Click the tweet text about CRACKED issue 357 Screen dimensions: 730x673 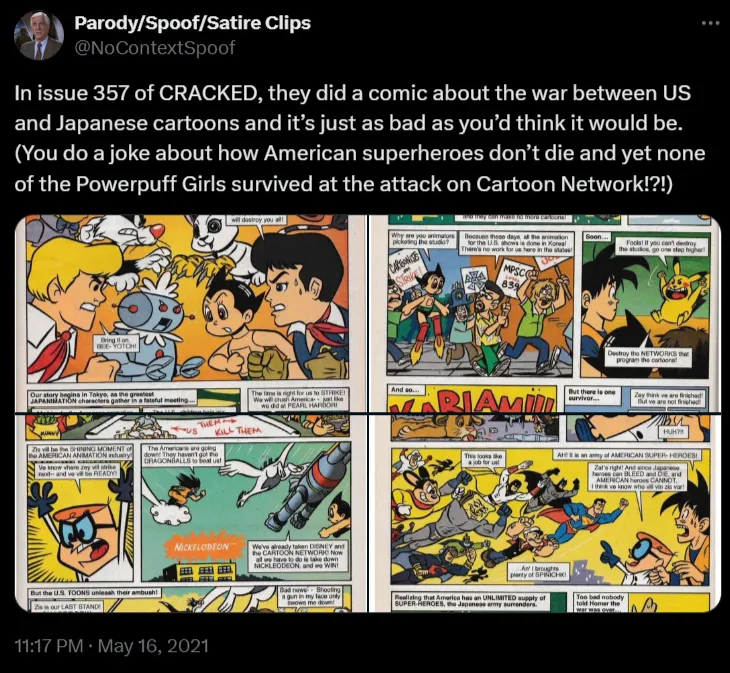click(359, 139)
